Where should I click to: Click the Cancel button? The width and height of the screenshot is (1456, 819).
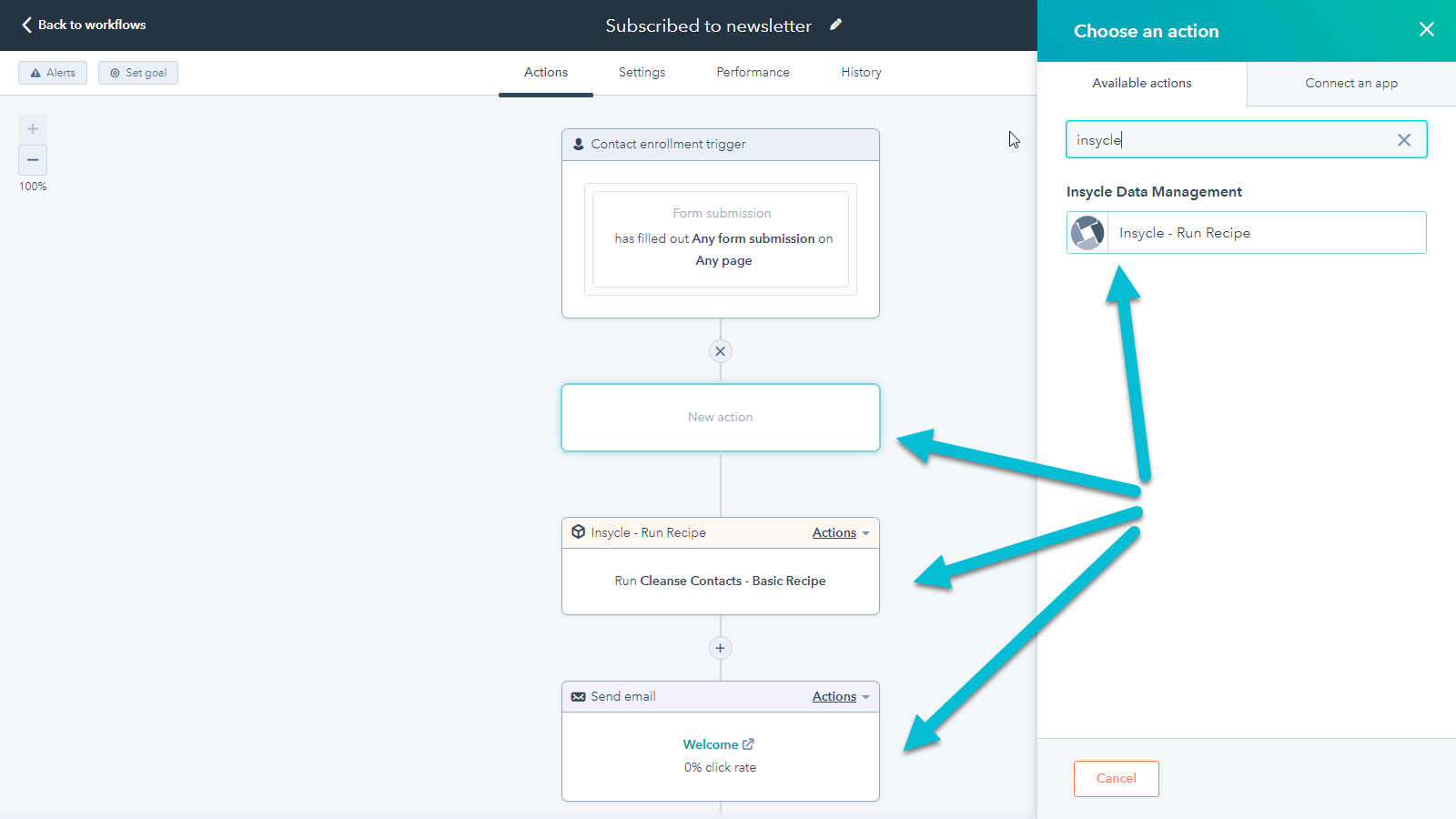coord(1116,778)
